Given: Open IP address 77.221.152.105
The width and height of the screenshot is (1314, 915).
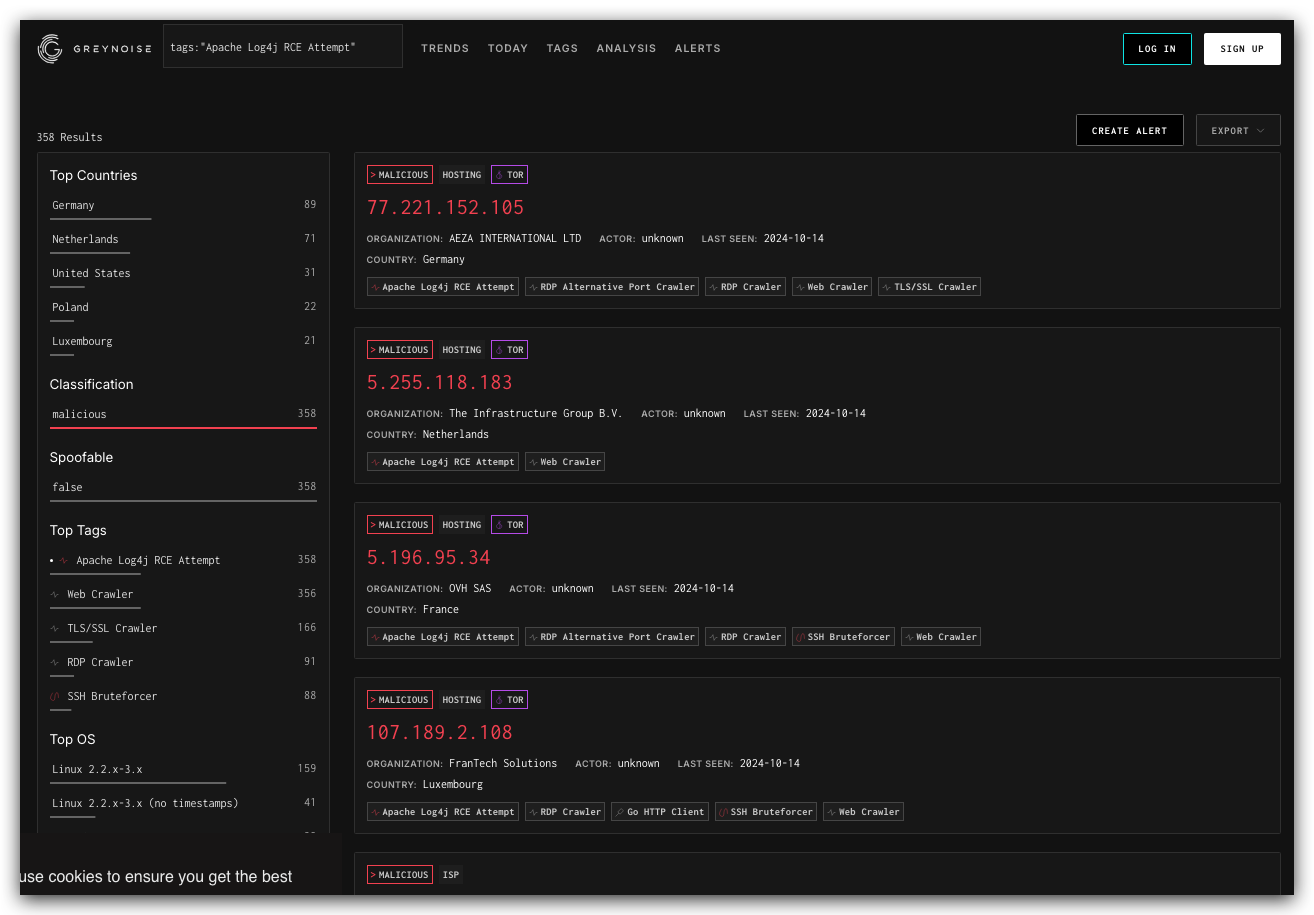Looking at the screenshot, I should click(x=445, y=208).
